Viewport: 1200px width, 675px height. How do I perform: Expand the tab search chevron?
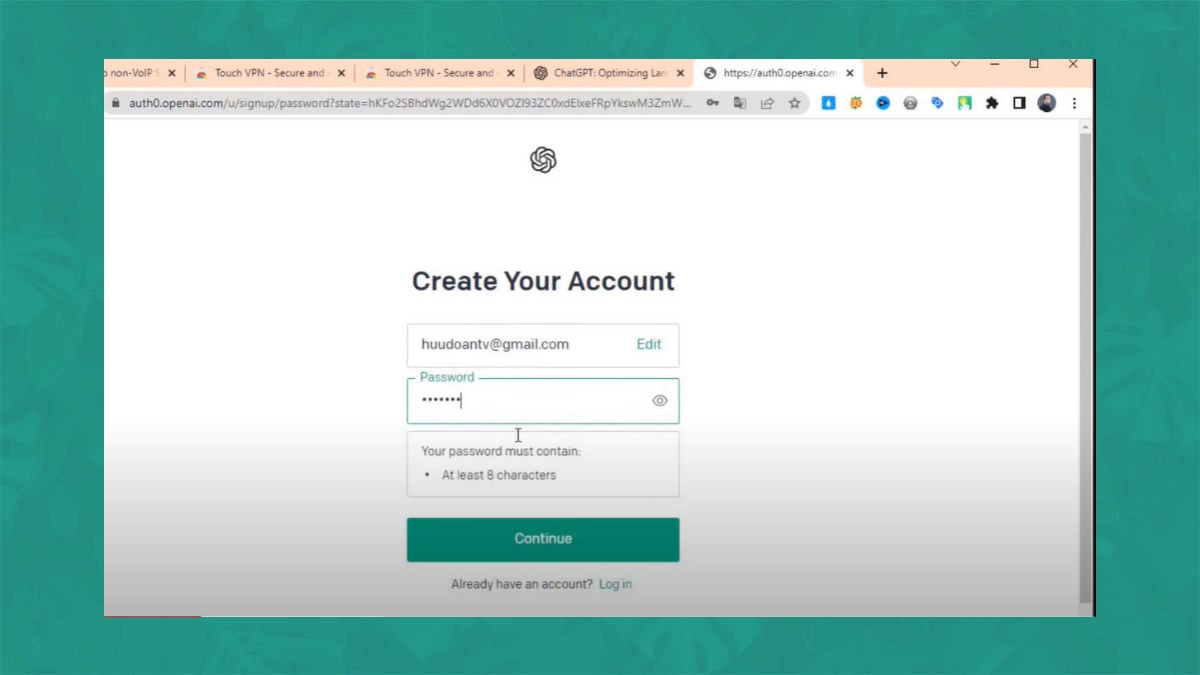coord(955,64)
